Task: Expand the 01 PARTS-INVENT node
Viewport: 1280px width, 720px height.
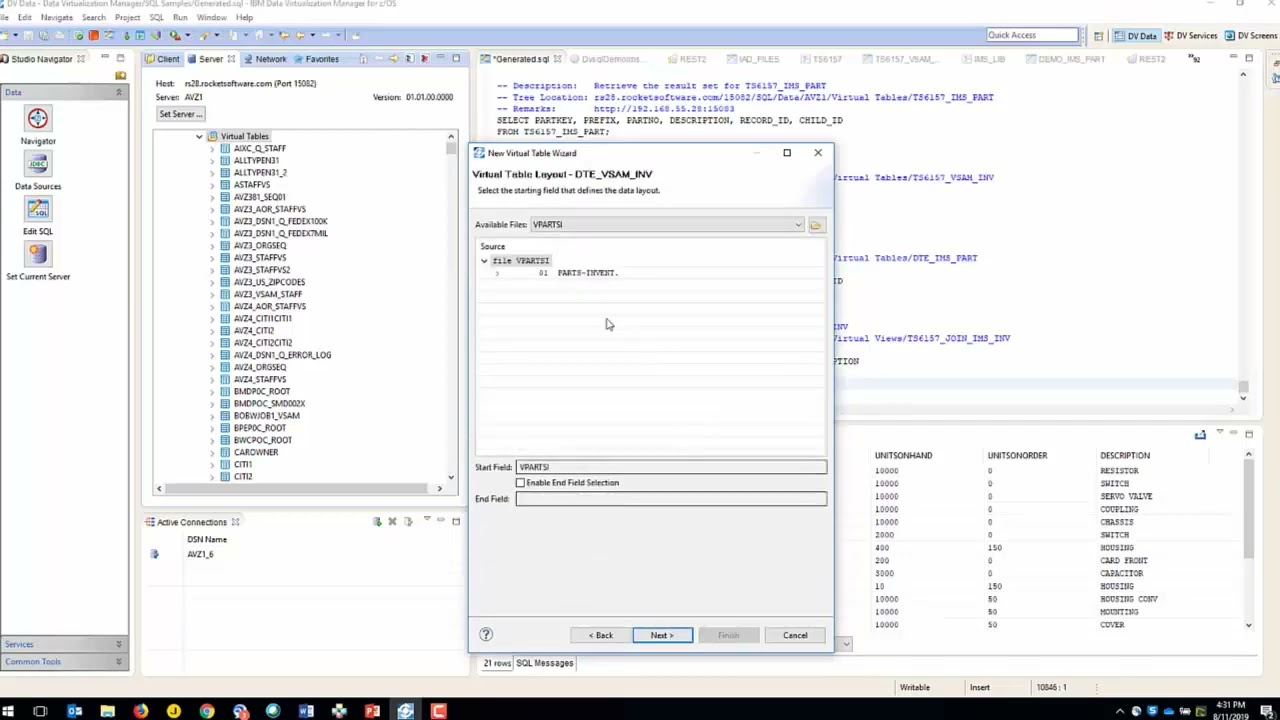Action: point(497,273)
